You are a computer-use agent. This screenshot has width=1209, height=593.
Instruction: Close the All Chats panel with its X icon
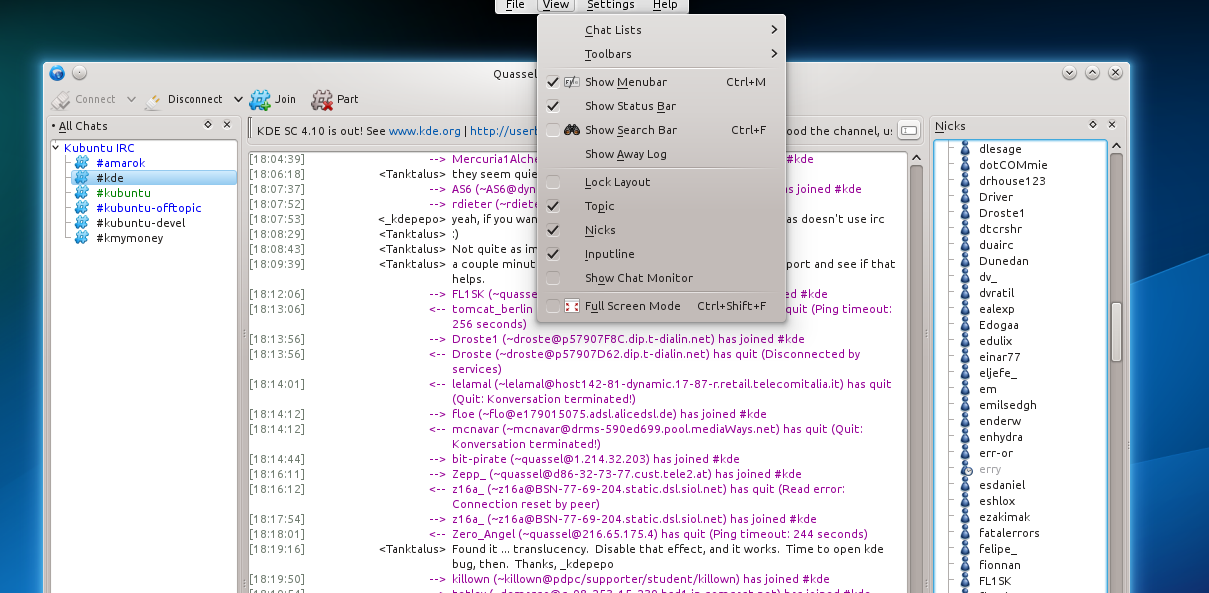point(226,125)
